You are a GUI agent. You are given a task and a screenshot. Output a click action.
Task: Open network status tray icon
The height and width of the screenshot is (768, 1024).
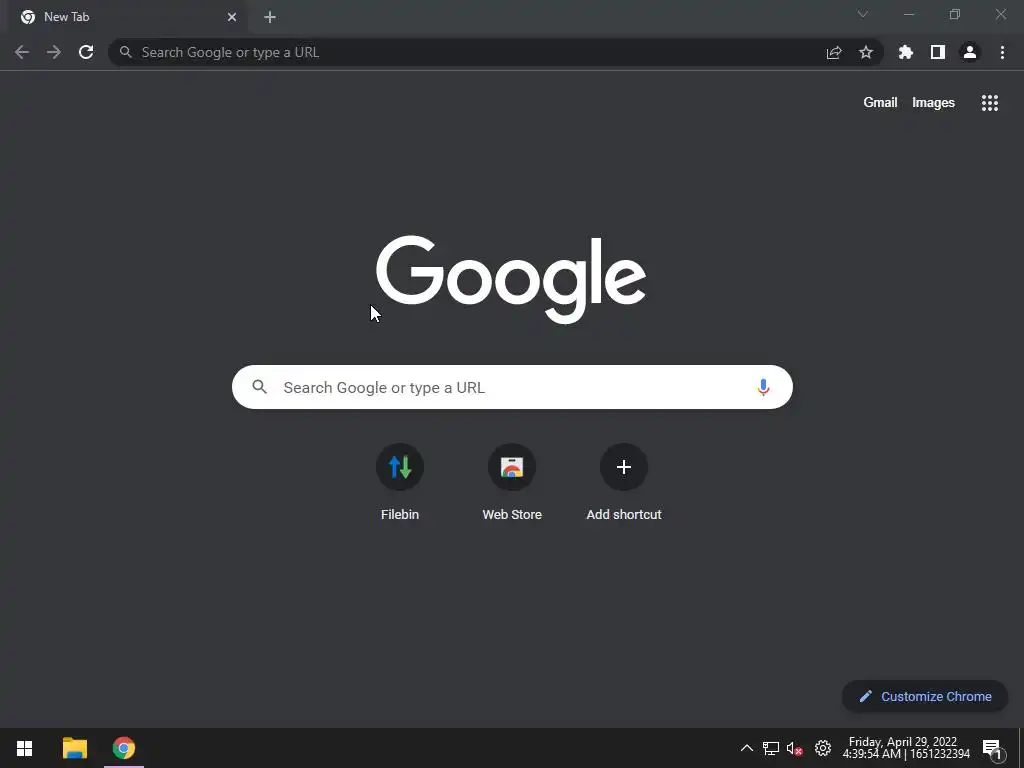click(771, 748)
